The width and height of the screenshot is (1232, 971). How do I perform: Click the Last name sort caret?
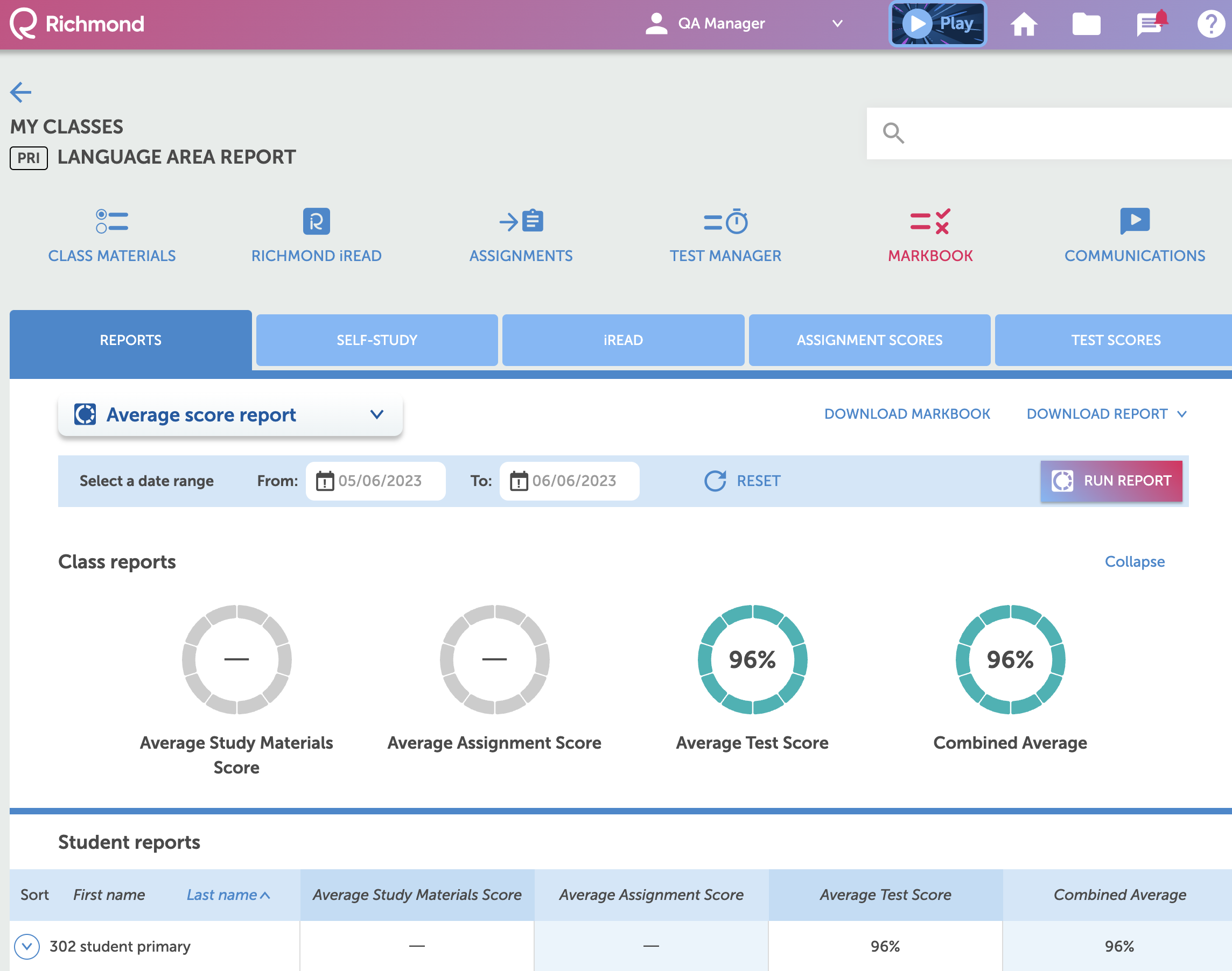[265, 896]
